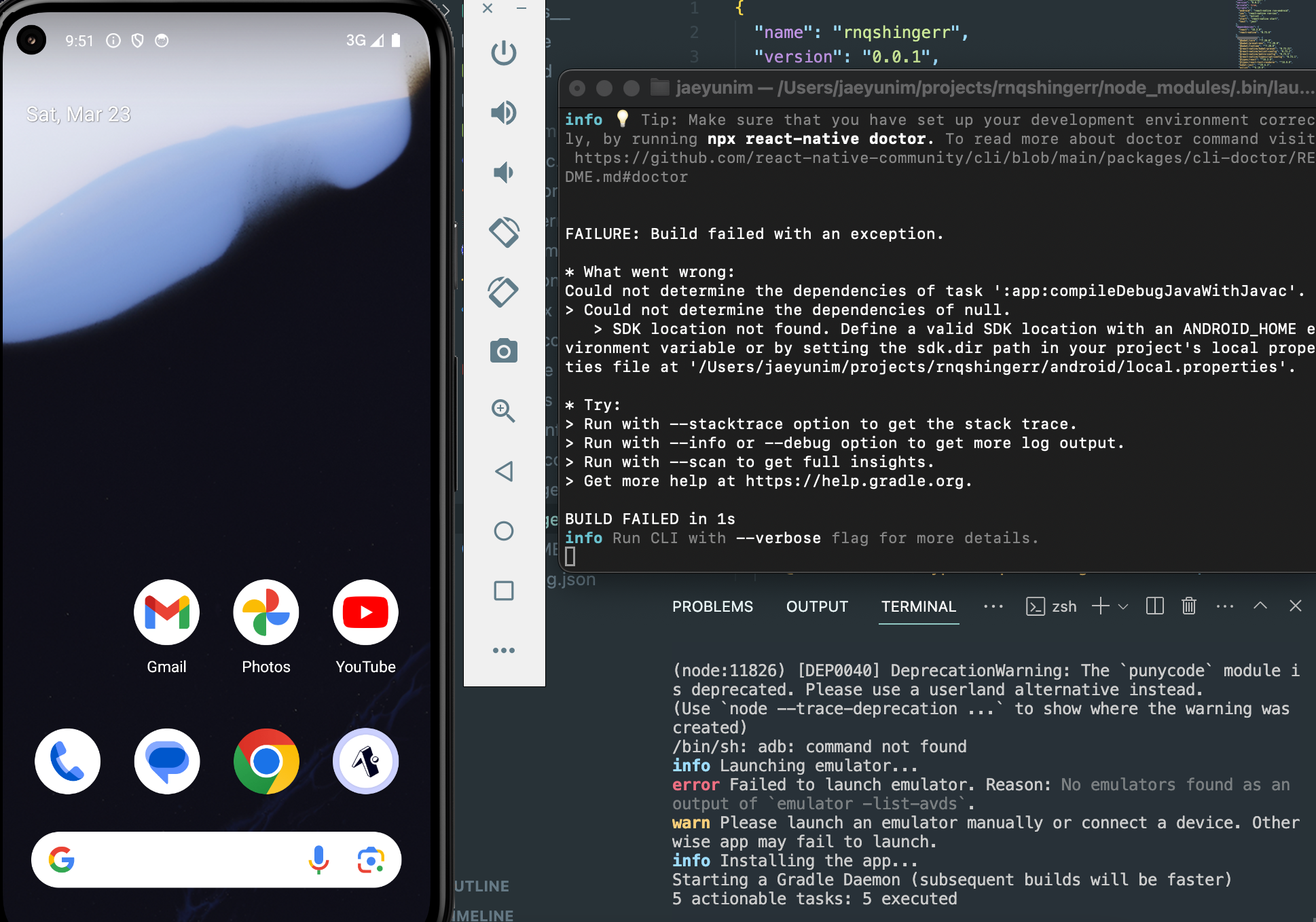Raise emulator volume with volume up icon
This screenshot has width=1316, height=922.
(504, 113)
